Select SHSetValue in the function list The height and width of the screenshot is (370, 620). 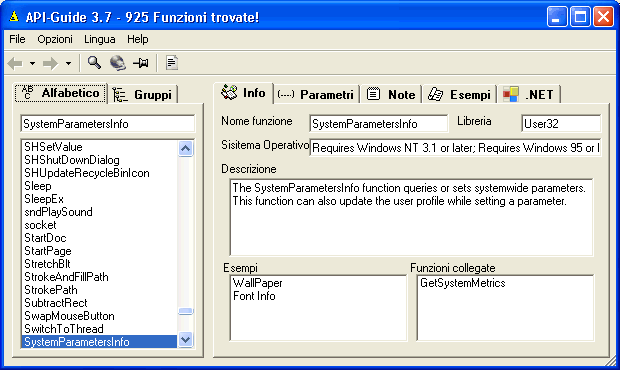100,147
